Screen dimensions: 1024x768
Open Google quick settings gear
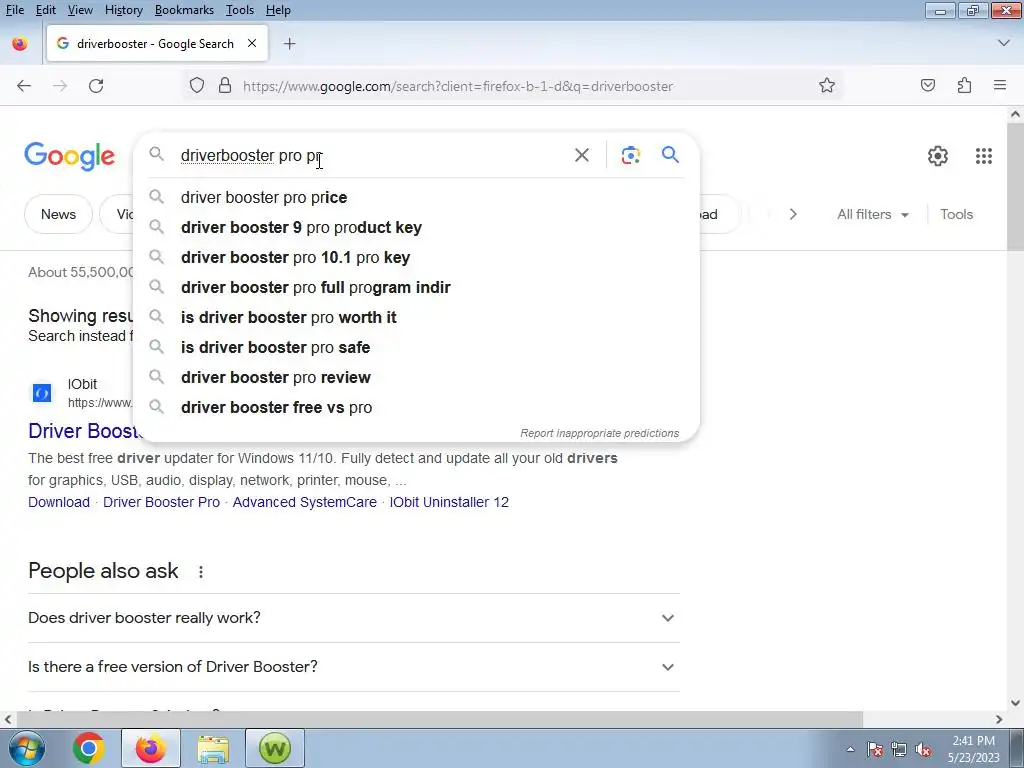coord(938,156)
